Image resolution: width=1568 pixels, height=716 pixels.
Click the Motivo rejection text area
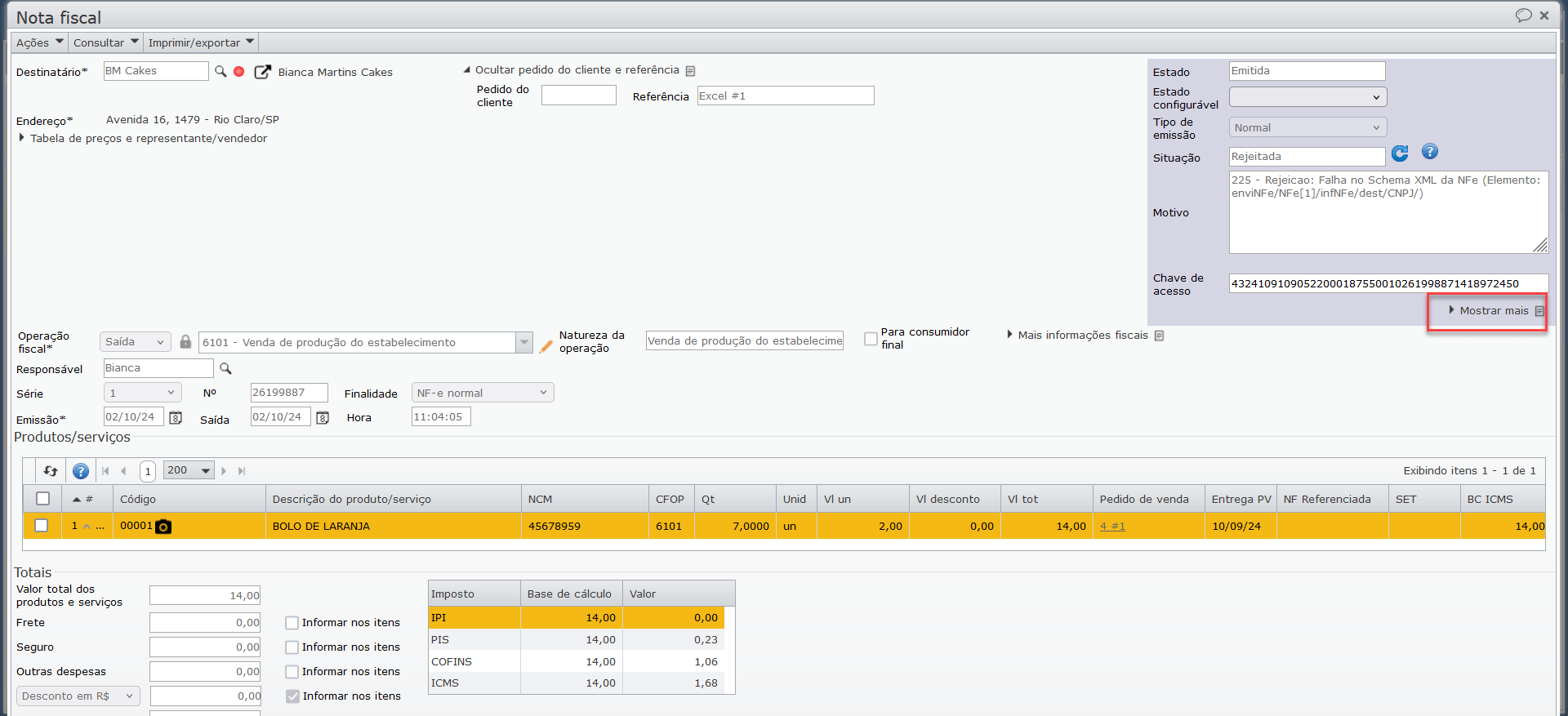pyautogui.click(x=1389, y=212)
